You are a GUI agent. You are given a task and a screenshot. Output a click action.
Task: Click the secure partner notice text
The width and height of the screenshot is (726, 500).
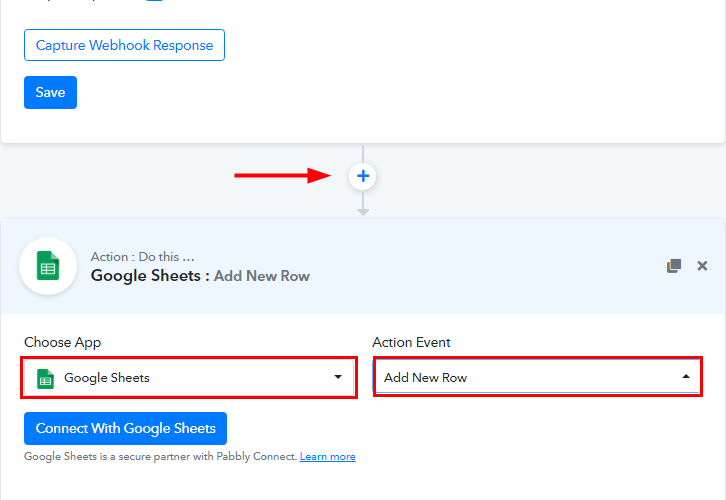click(160, 456)
